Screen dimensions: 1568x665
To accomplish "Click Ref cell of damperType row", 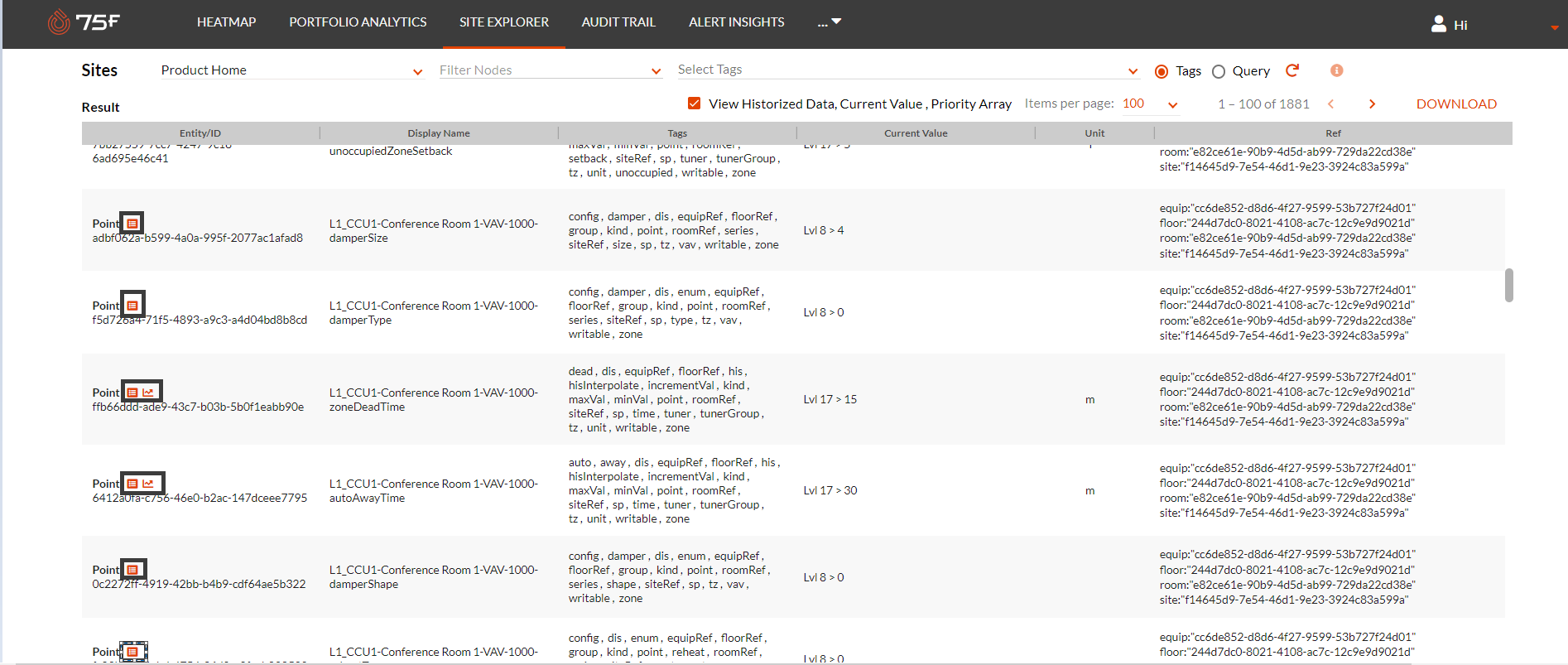I will click(x=1287, y=313).
